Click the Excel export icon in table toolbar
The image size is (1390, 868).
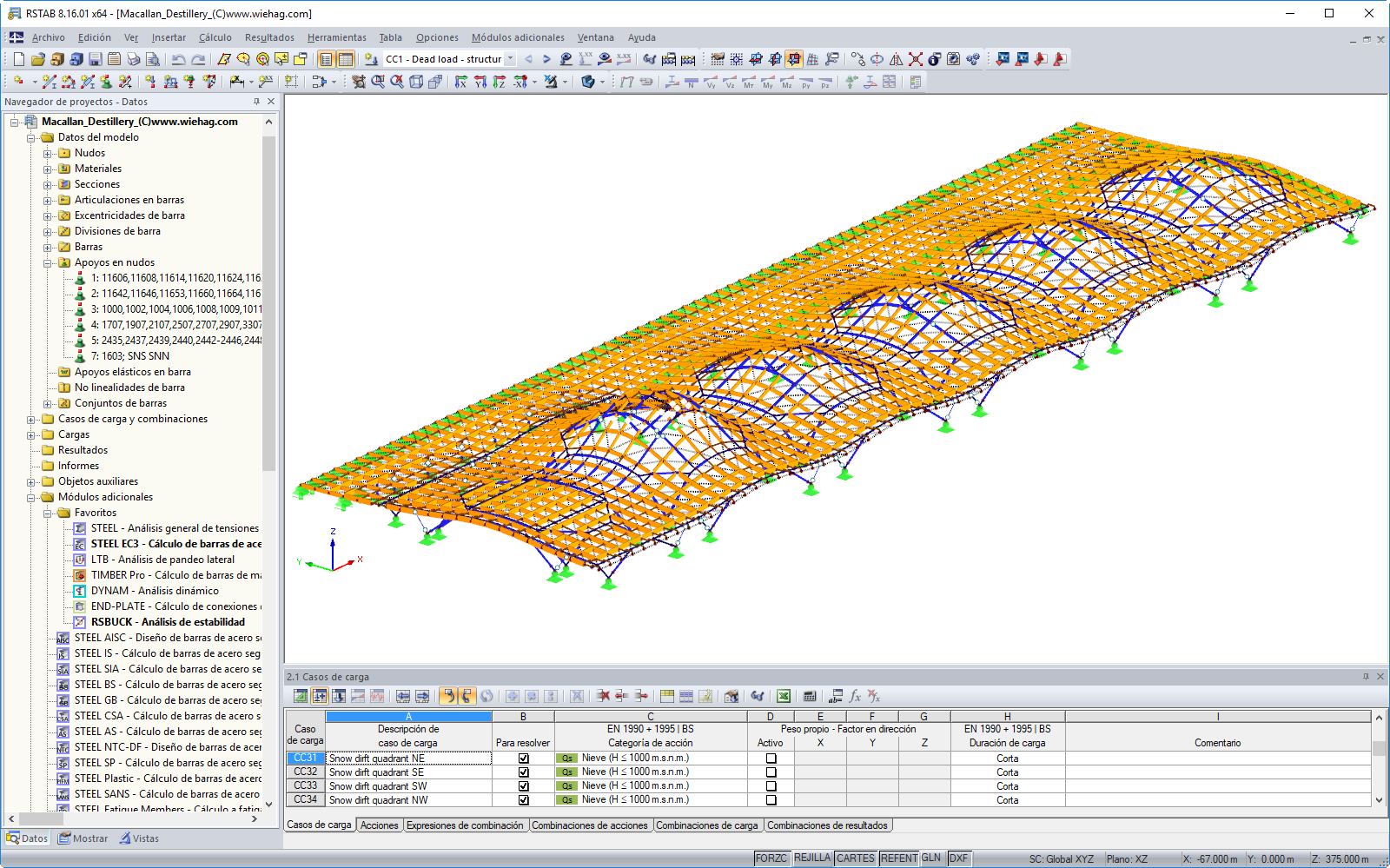[784, 696]
